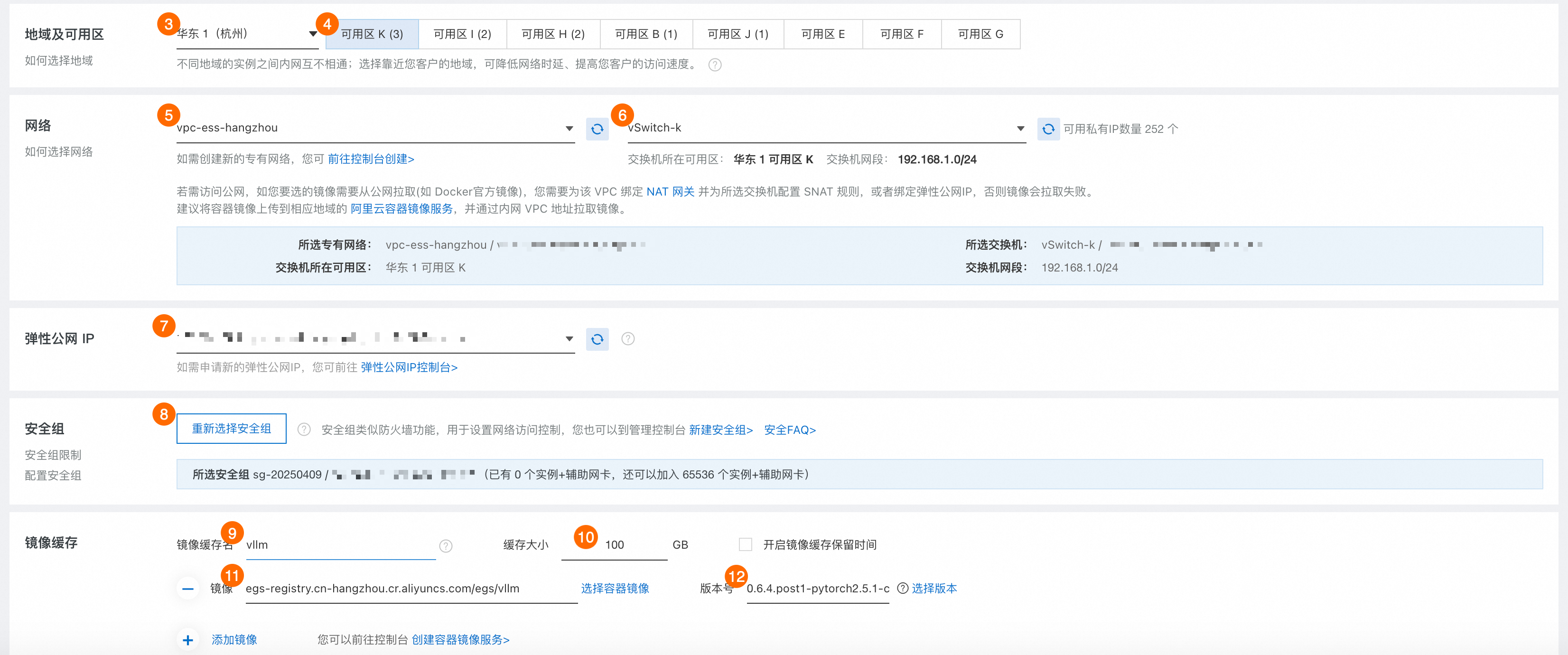1568x655 pixels.
Task: Open the NAT 网关 link
Action: tap(670, 192)
